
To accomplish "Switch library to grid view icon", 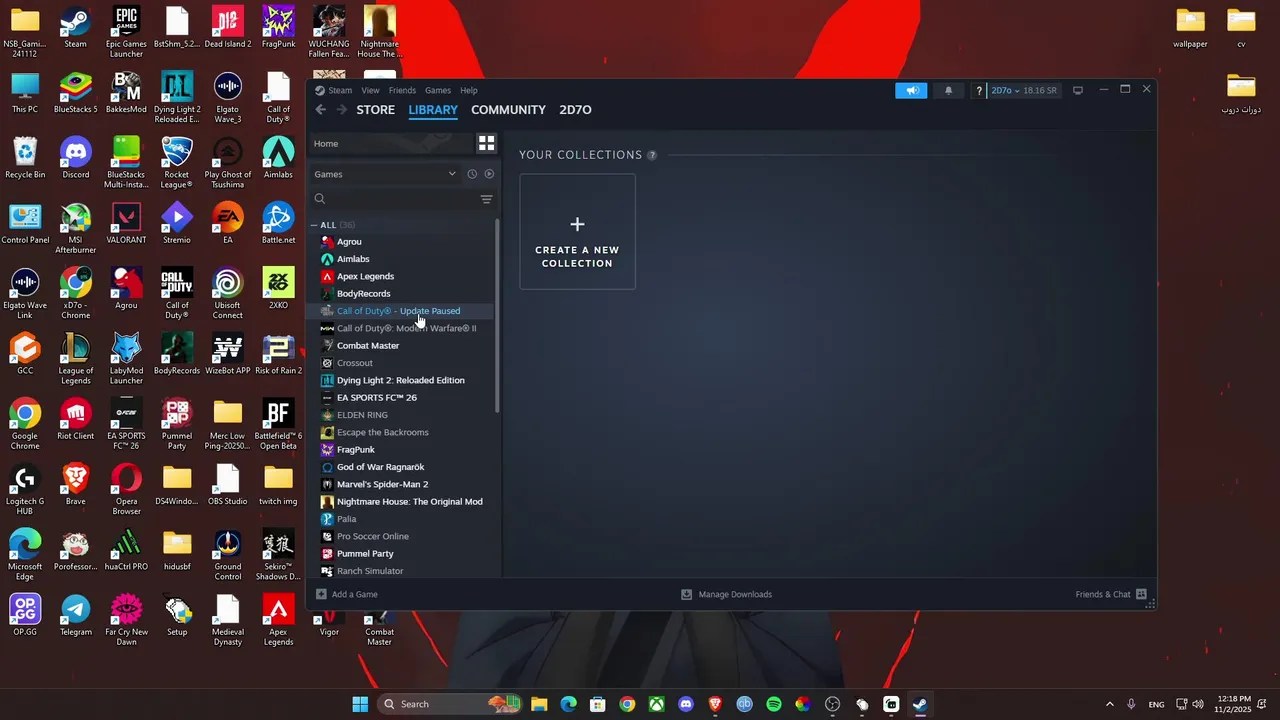I will coord(486,143).
